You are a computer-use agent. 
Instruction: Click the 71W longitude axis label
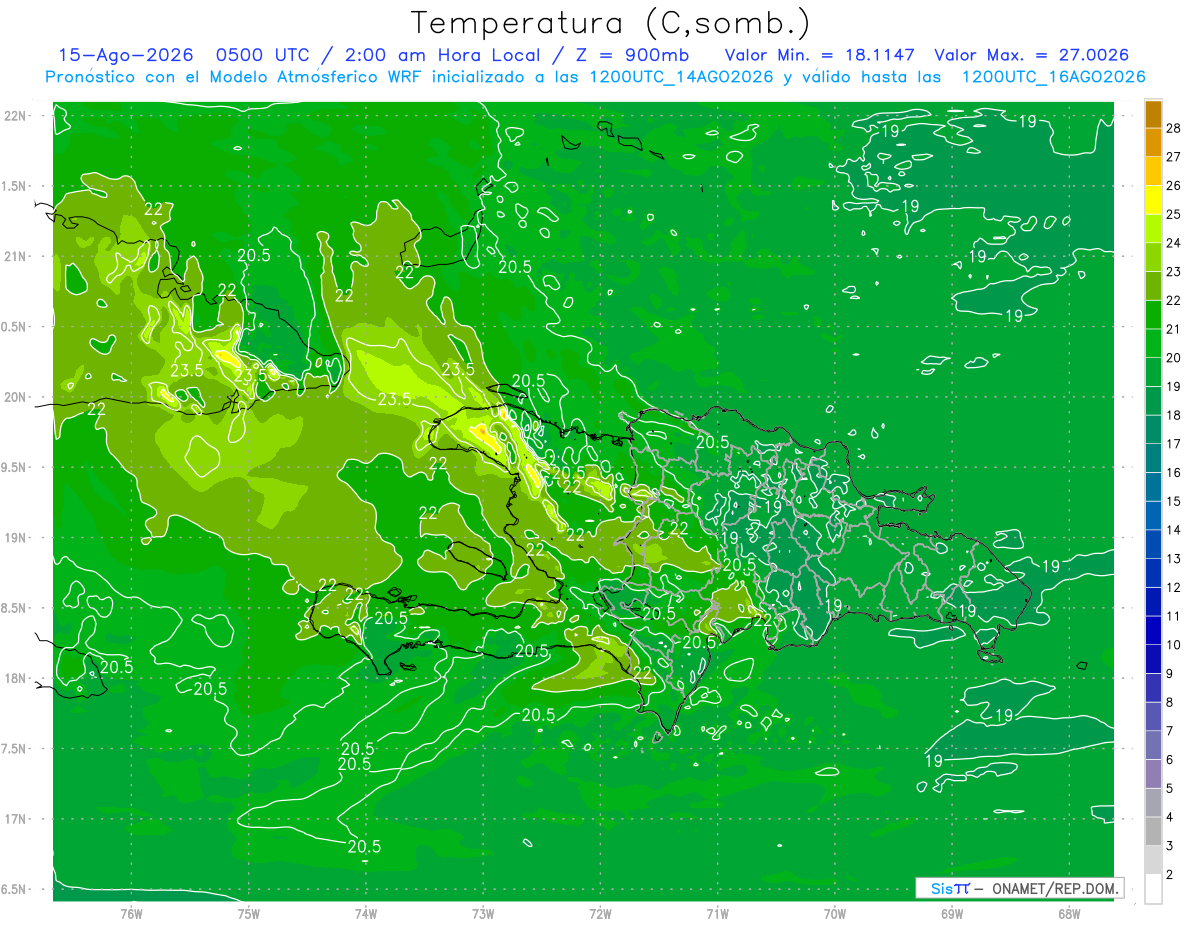click(x=717, y=913)
